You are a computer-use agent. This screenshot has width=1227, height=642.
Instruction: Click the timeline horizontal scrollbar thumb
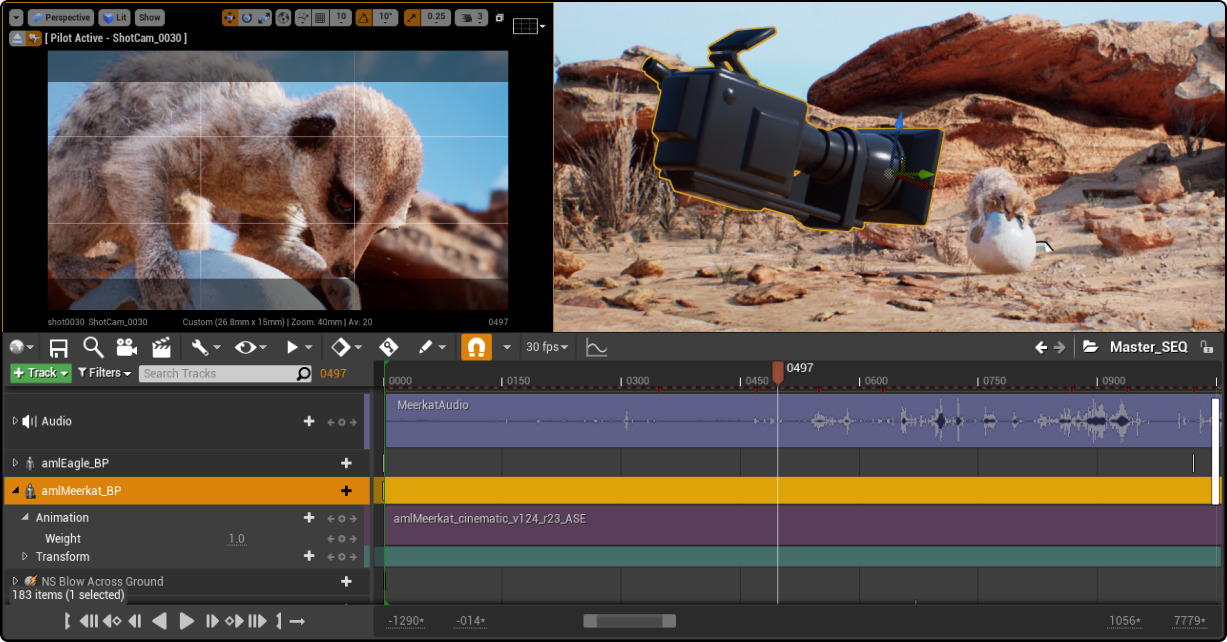pyautogui.click(x=629, y=621)
